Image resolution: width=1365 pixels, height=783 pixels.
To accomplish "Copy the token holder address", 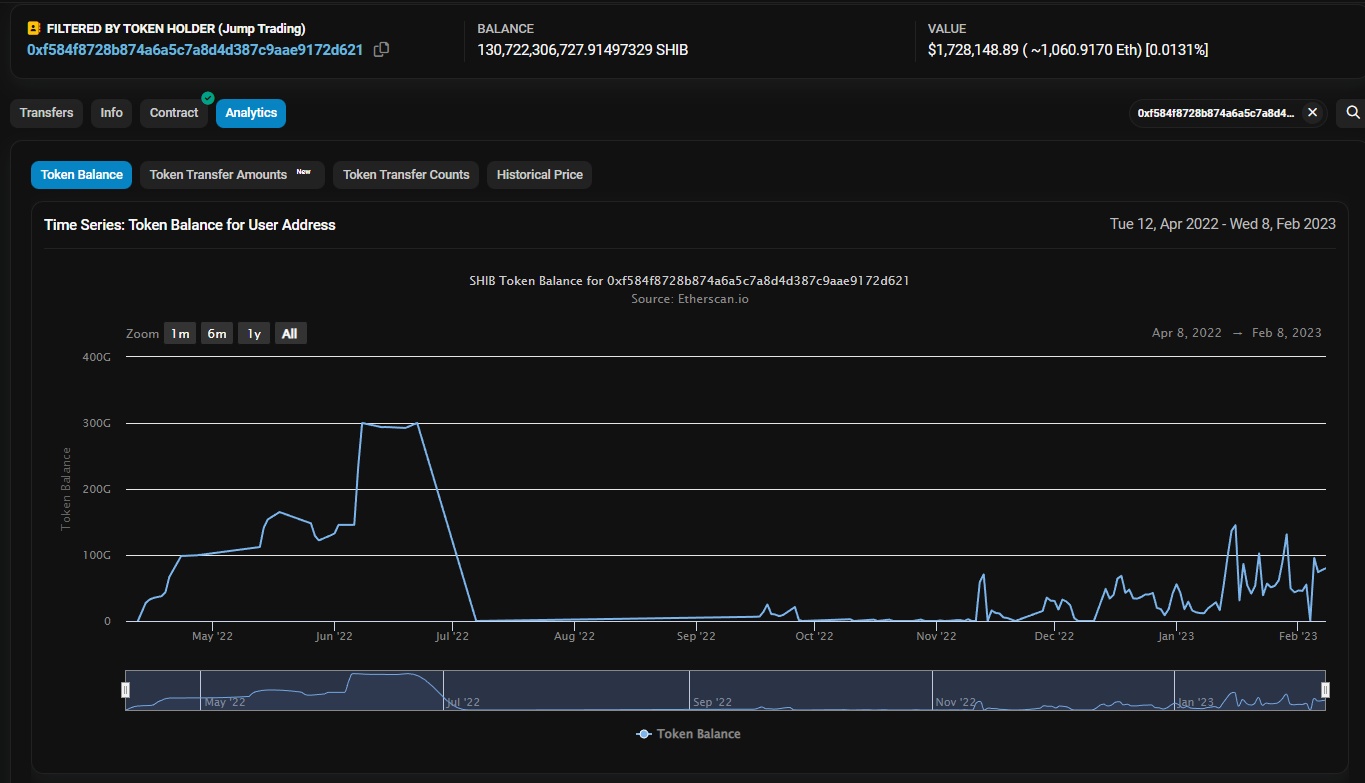I will coord(381,50).
